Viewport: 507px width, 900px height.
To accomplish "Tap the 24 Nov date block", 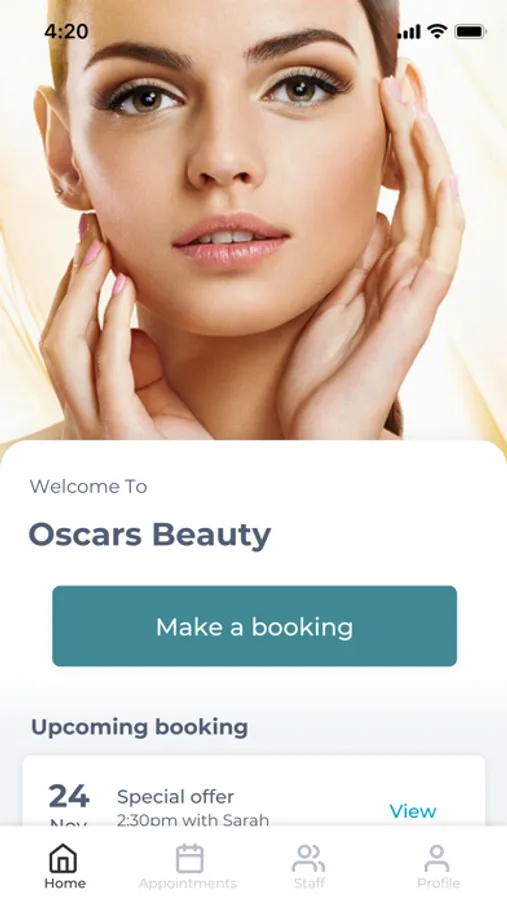I will coord(69,804).
